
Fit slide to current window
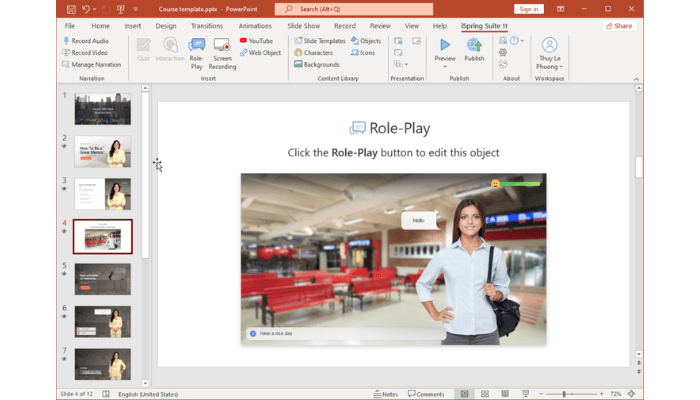pos(631,394)
